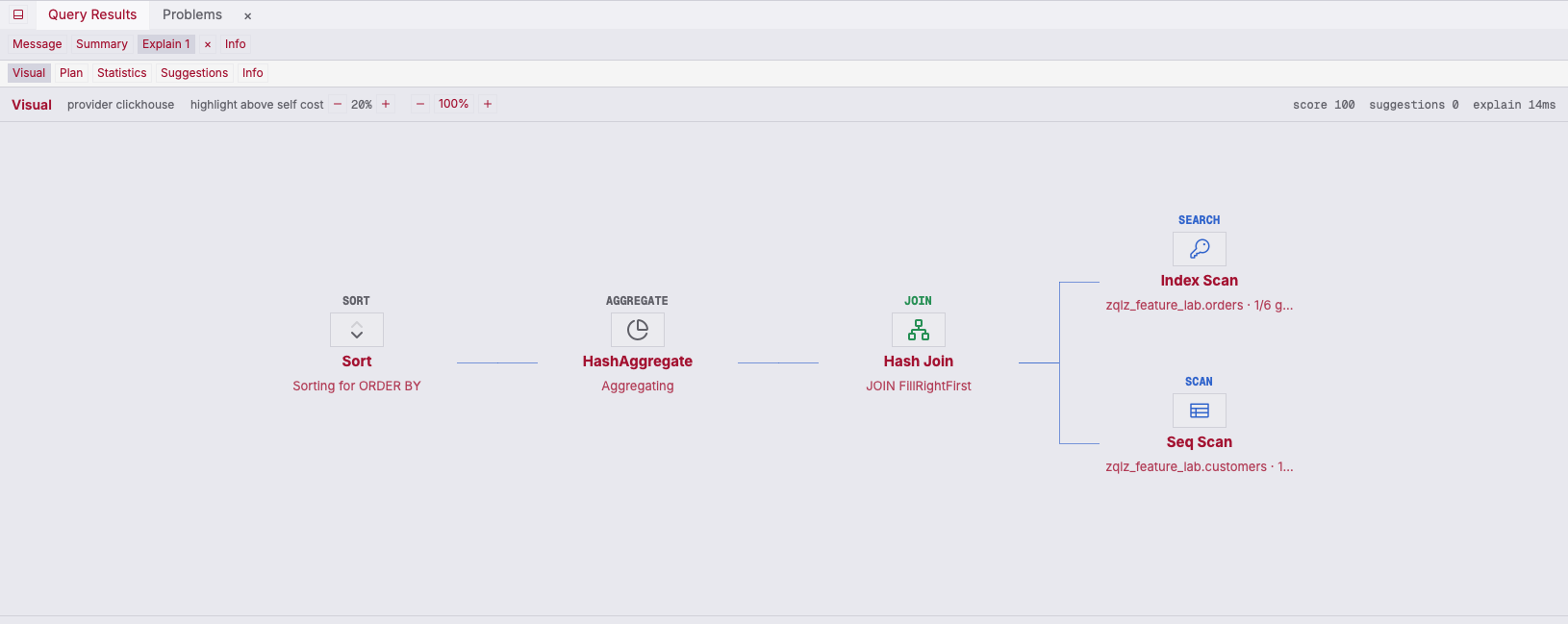Click the HashAggregate node title
The width and height of the screenshot is (1568, 624).
638,362
